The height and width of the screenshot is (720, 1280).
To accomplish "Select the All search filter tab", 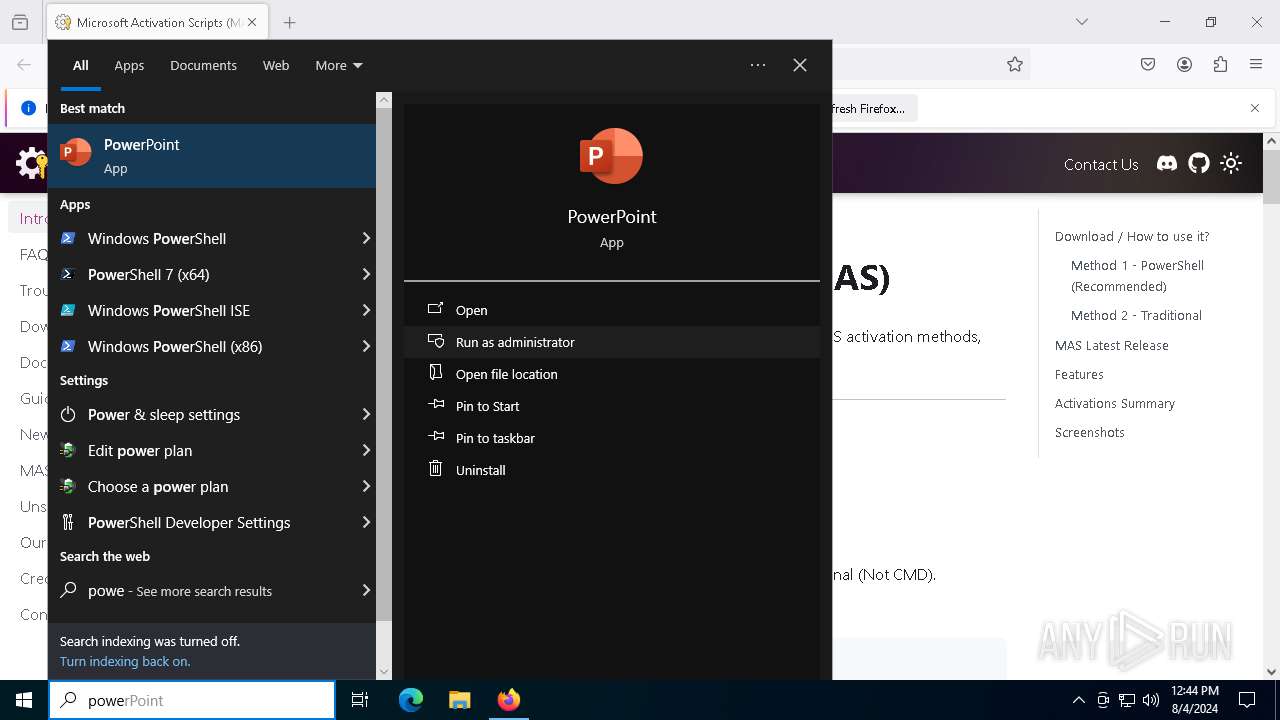I will pos(80,65).
